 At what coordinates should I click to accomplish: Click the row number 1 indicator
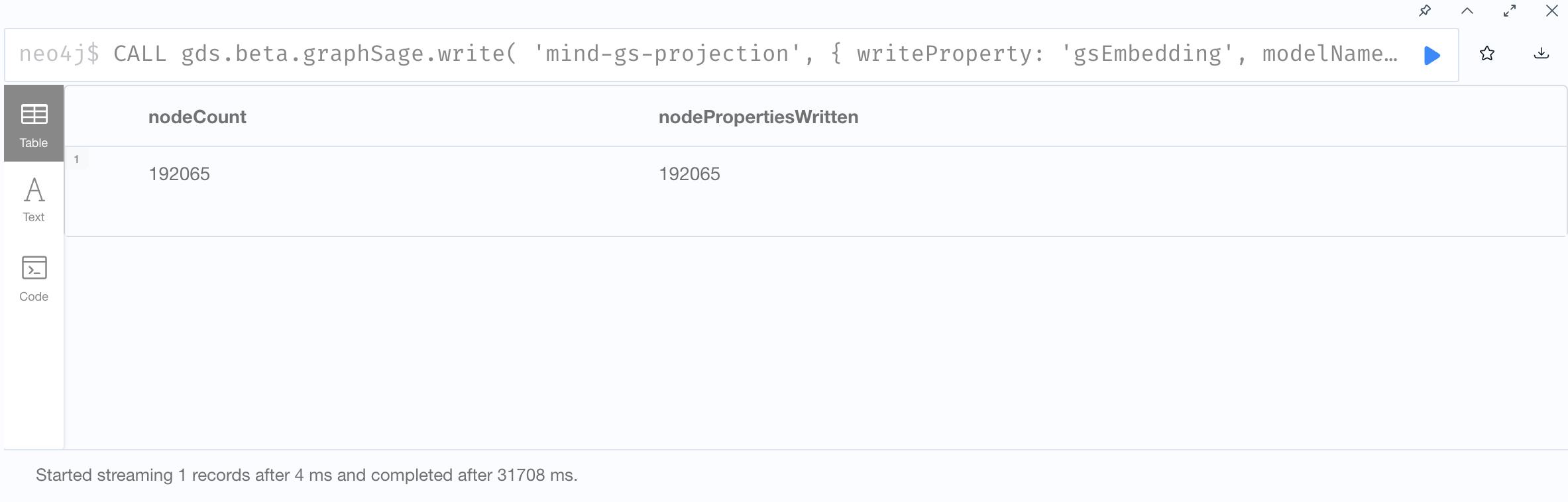pyautogui.click(x=77, y=159)
